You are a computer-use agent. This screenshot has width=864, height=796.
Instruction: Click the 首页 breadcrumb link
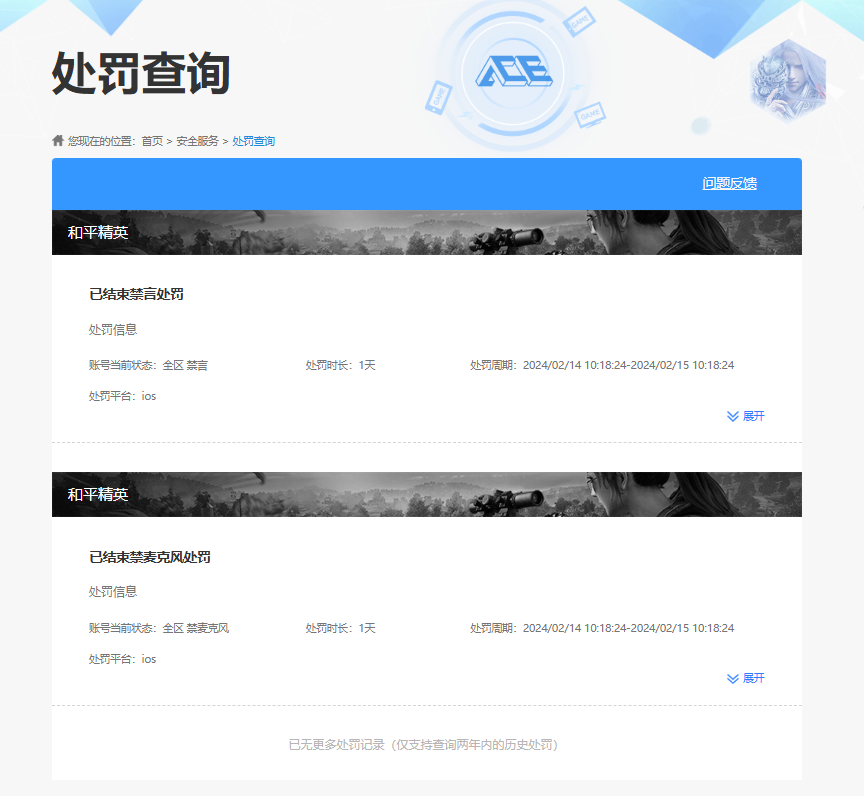click(x=154, y=140)
